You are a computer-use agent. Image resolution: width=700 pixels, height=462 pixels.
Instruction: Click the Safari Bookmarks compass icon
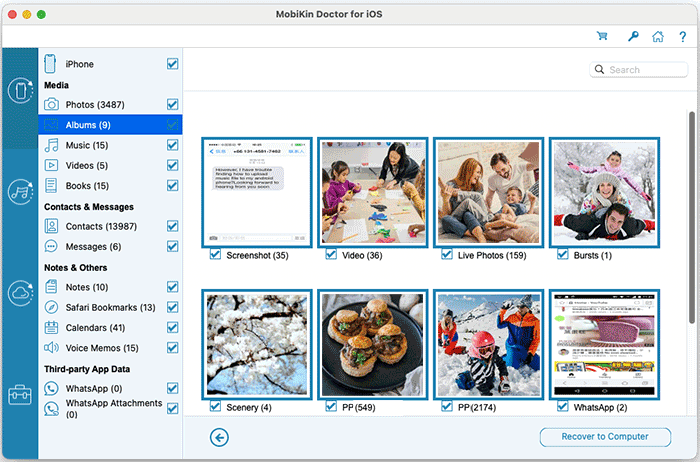[x=51, y=307]
